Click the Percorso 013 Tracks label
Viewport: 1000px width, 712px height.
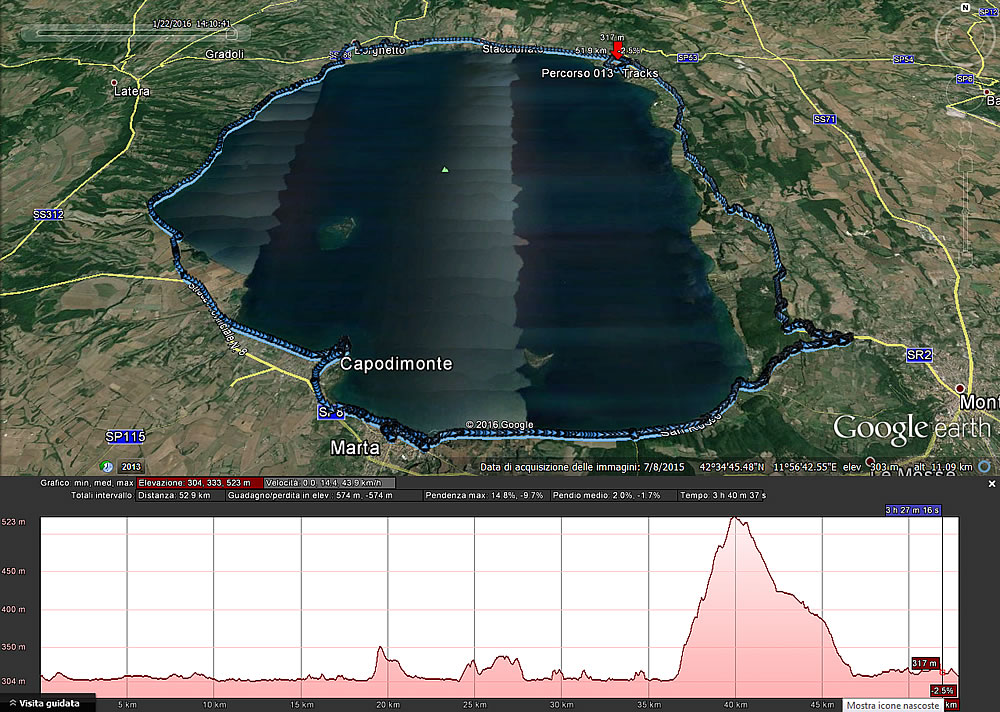pyautogui.click(x=585, y=74)
